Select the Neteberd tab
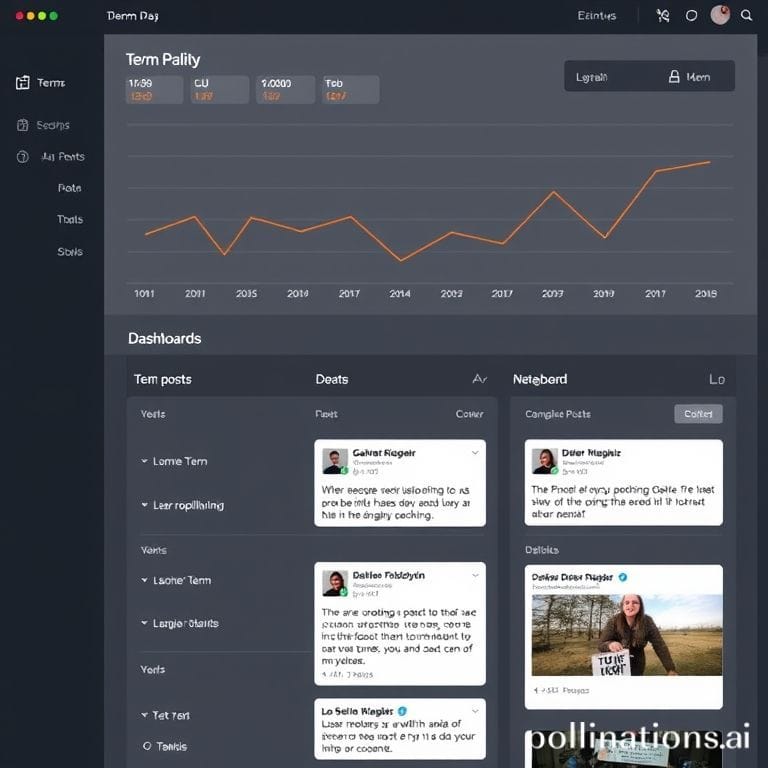This screenshot has height=768, width=768. 540,379
